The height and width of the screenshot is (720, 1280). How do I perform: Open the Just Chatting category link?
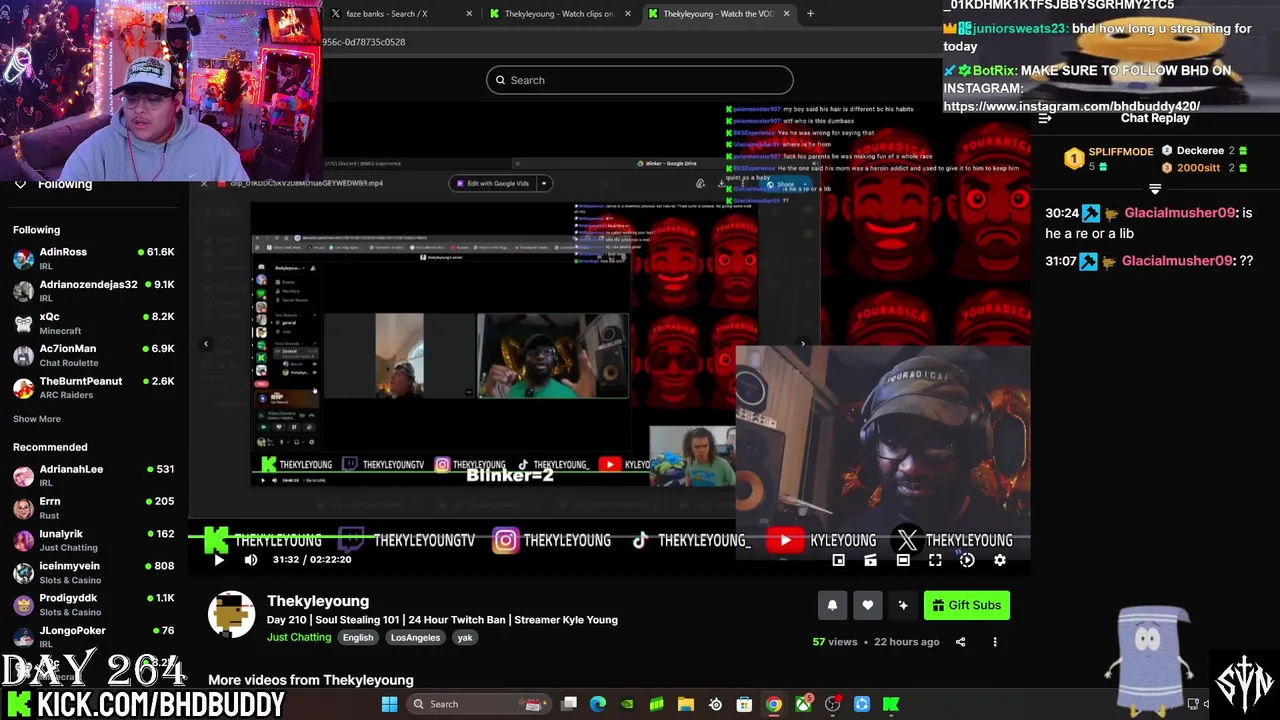coord(299,637)
